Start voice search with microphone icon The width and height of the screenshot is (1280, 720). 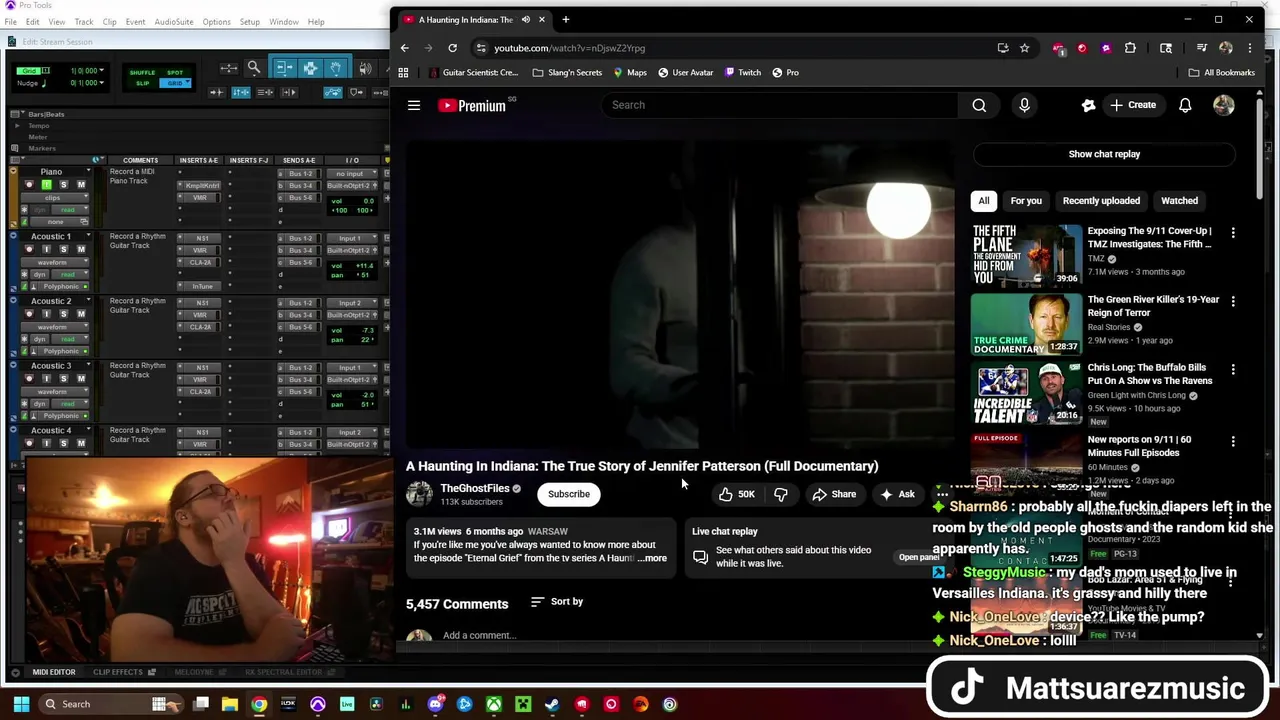pos(1024,105)
